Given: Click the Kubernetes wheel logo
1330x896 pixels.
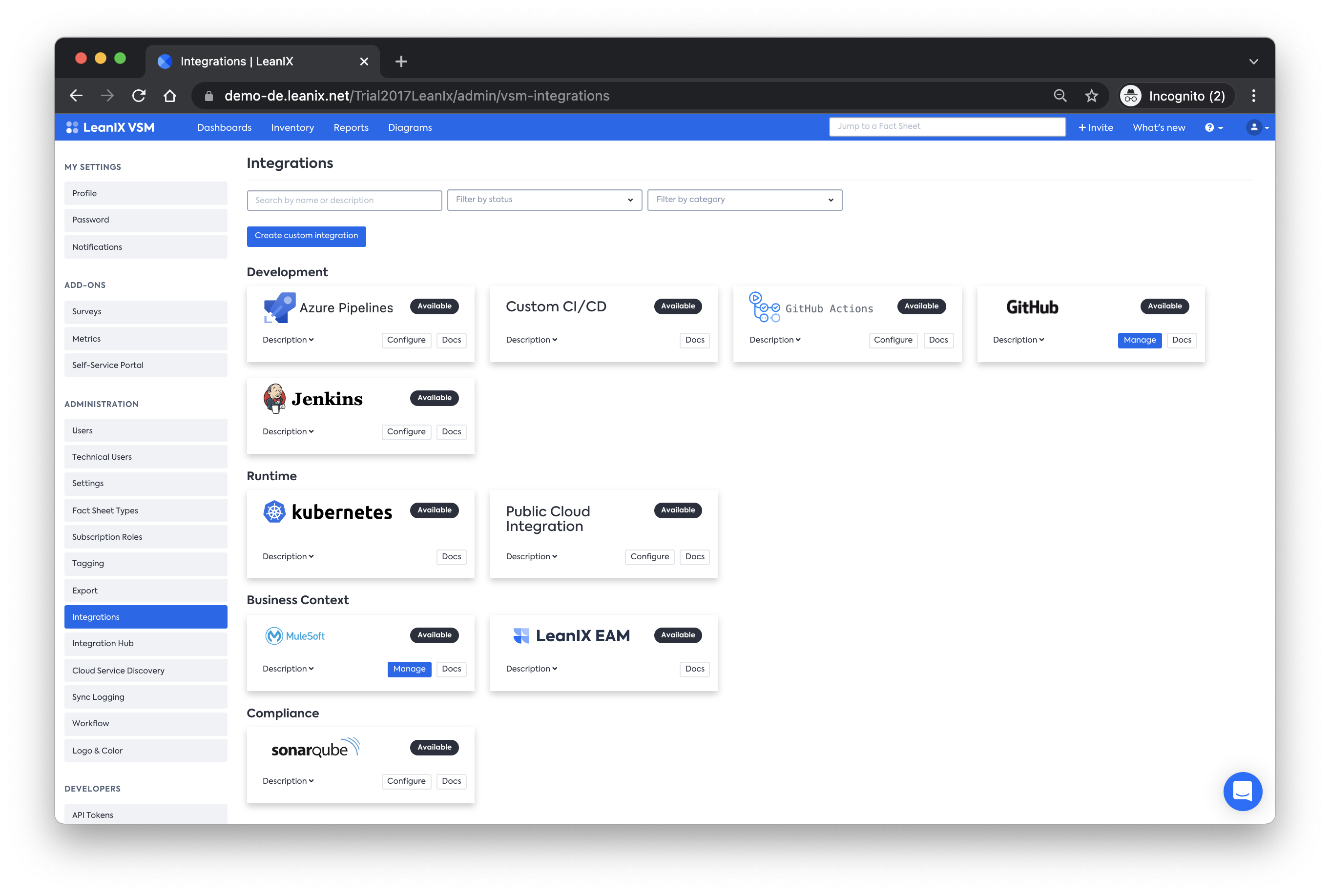Looking at the screenshot, I should tap(274, 511).
